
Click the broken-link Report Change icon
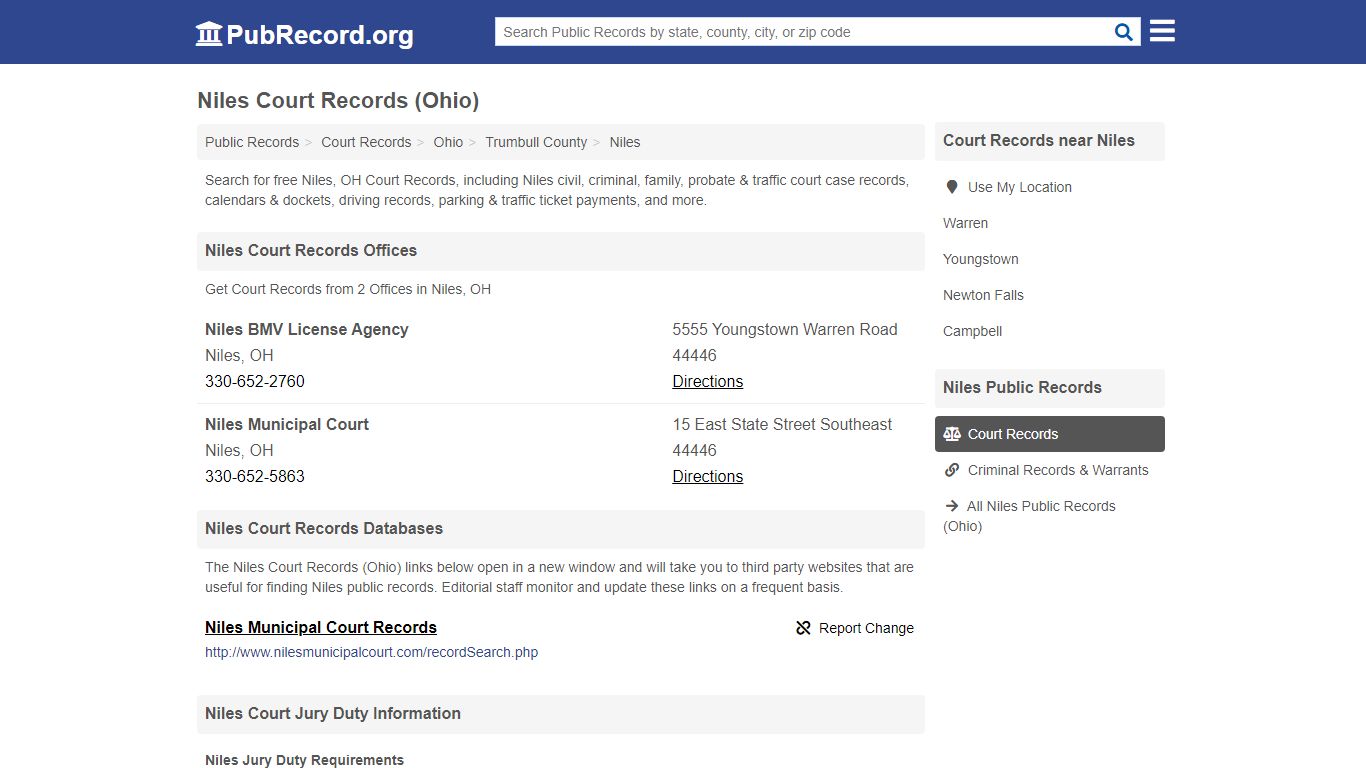pos(803,628)
